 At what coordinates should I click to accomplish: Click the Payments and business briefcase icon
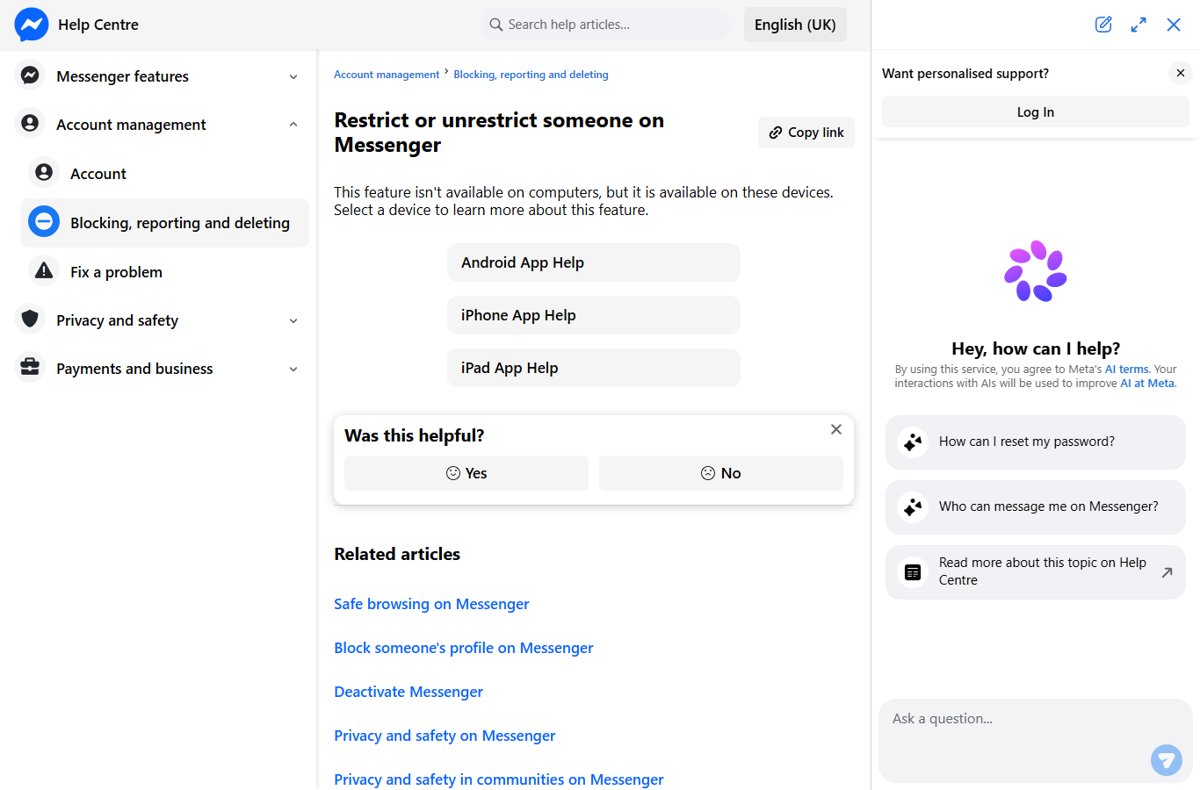30,368
